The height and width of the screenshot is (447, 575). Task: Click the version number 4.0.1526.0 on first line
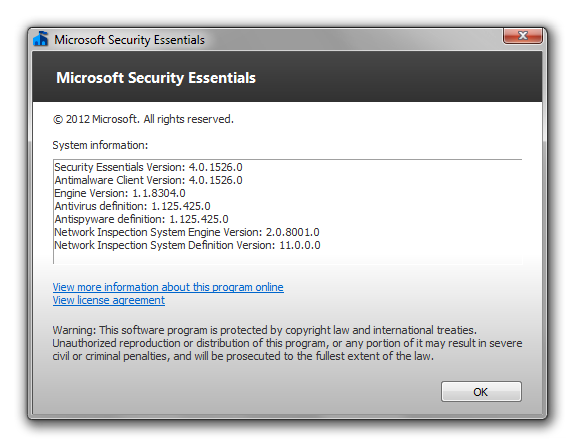pos(215,167)
